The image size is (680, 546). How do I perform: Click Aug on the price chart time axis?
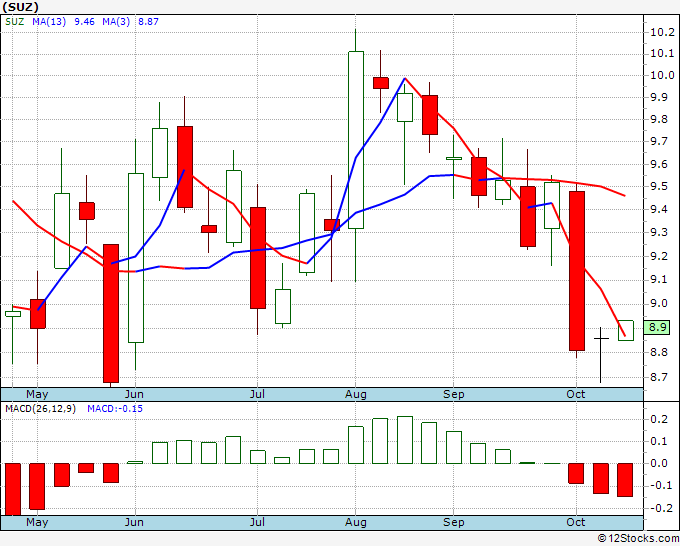[356, 394]
